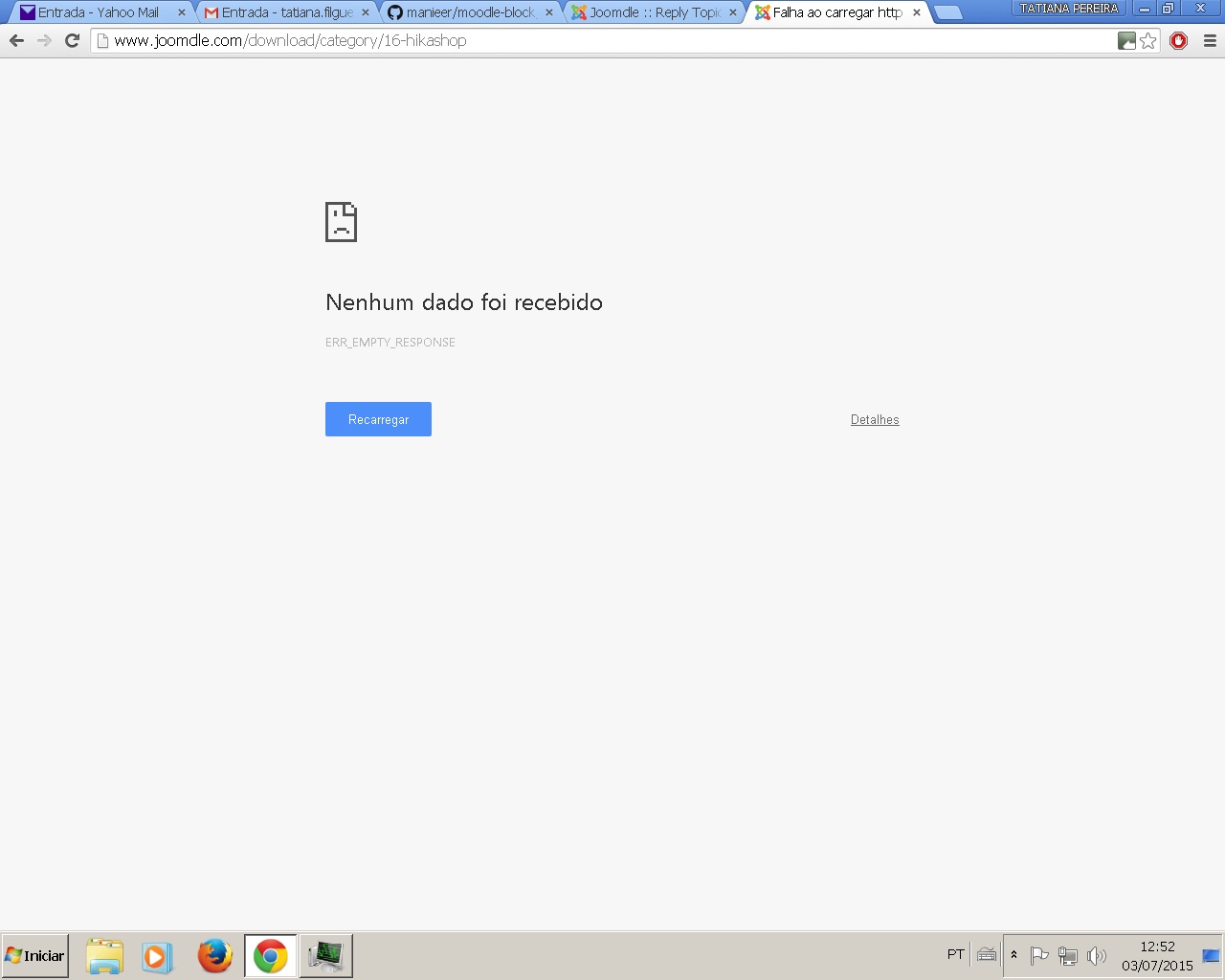Close the Falha ao carregar tab
This screenshot has width=1225, height=980.
pyautogui.click(x=917, y=12)
